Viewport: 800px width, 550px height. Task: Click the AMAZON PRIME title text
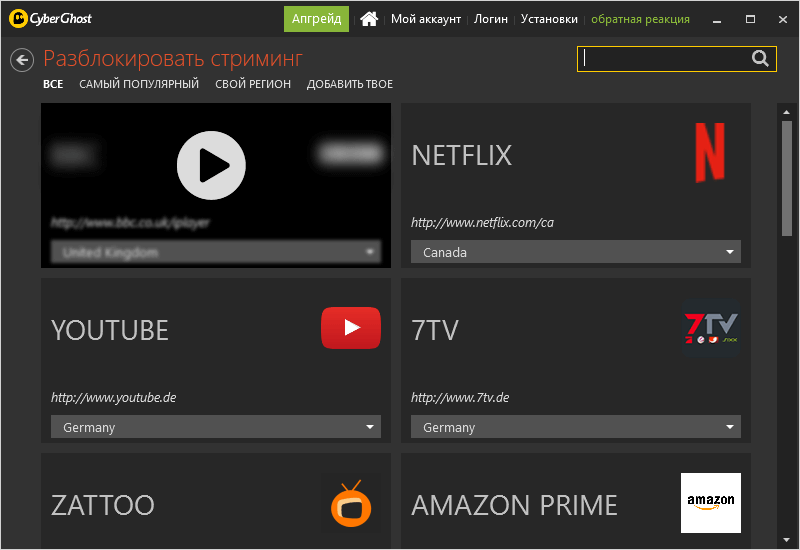pyautogui.click(x=514, y=506)
